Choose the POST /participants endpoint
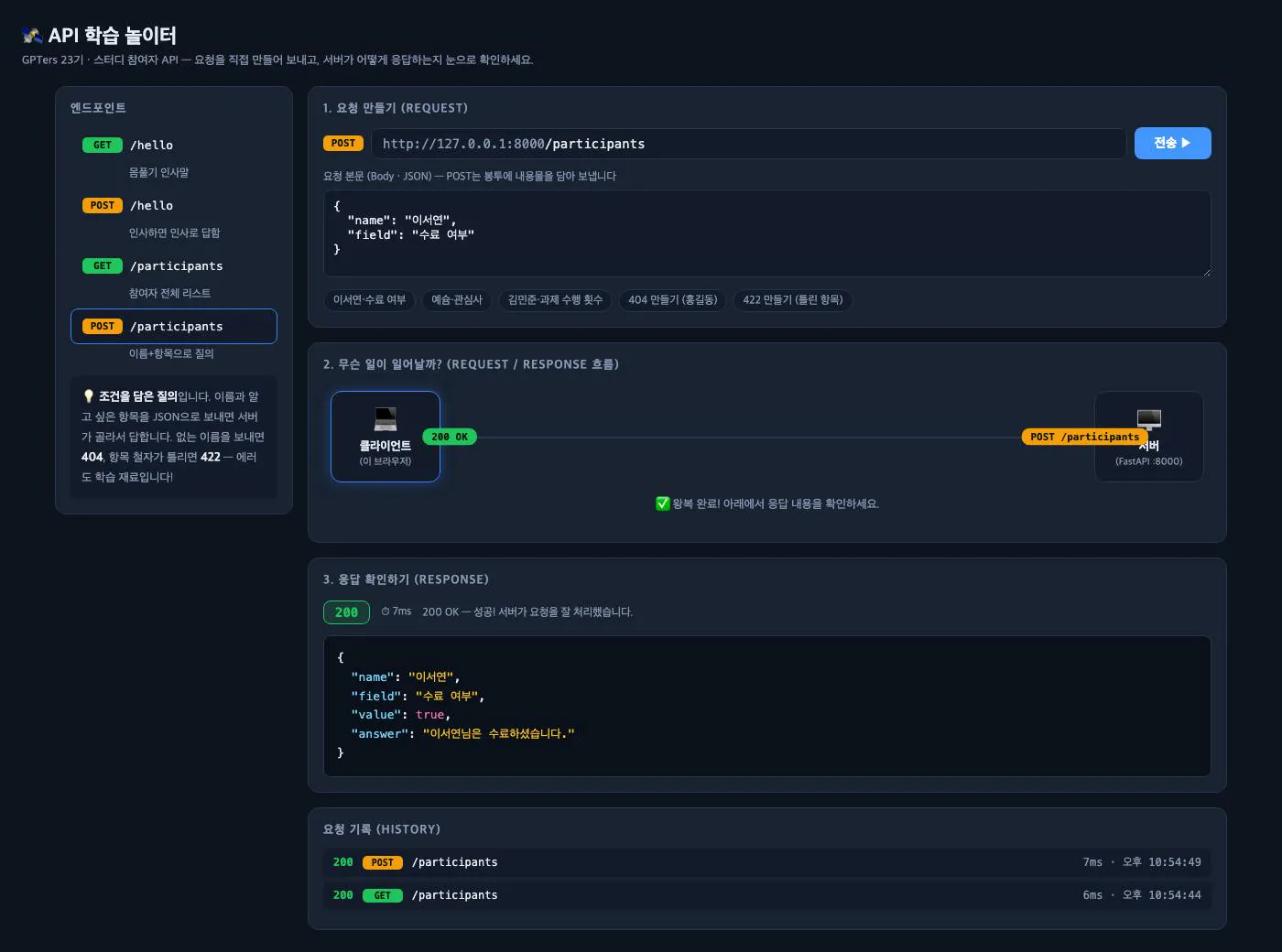The image size is (1282, 952). 174,326
